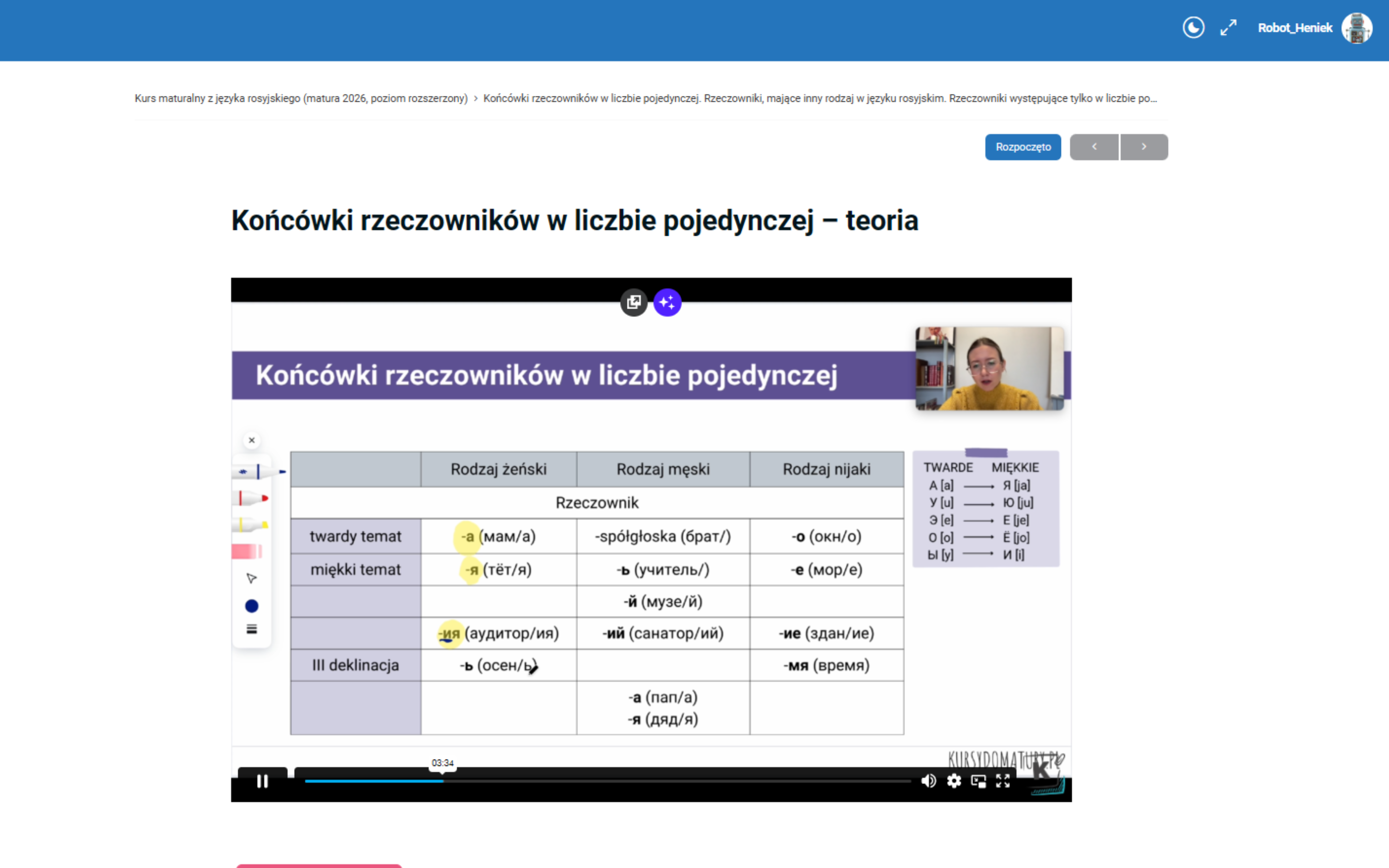1389x868 pixels.
Task: Select the pink eraser tool
Action: pyautogui.click(x=247, y=552)
